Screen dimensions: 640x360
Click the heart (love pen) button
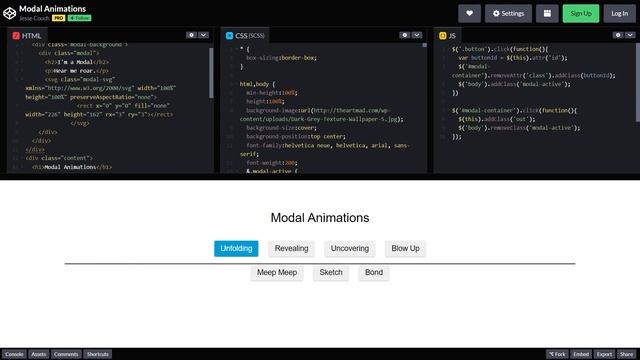pyautogui.click(x=469, y=13)
